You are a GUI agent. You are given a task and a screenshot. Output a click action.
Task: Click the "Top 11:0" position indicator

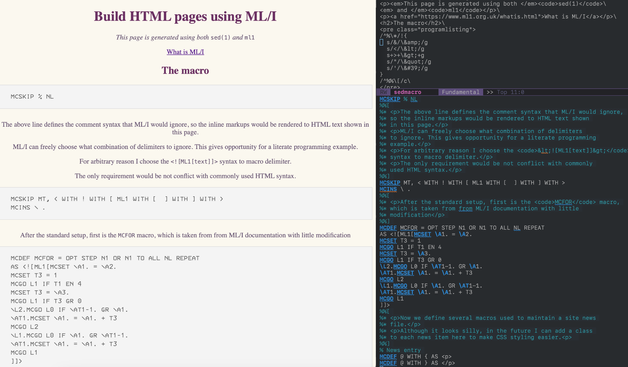click(511, 92)
